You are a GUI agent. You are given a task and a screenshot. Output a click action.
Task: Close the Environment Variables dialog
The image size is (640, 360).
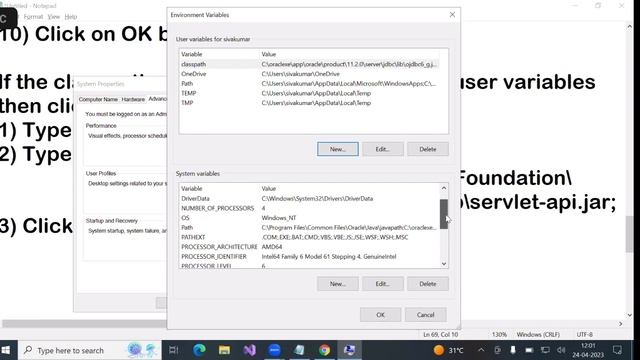point(452,15)
